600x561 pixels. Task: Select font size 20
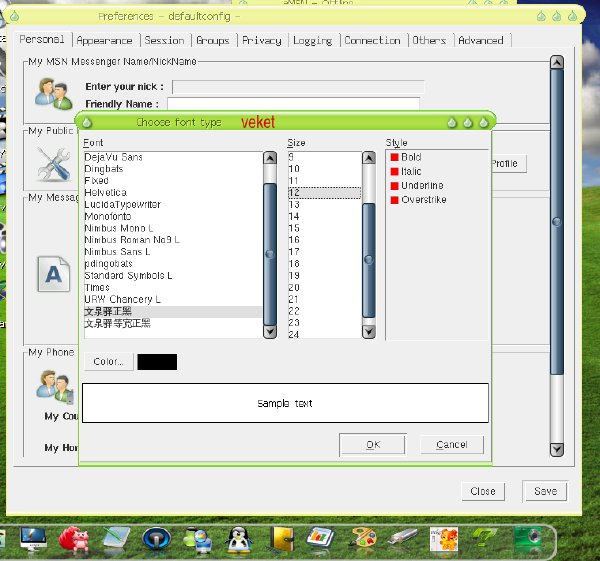324,287
